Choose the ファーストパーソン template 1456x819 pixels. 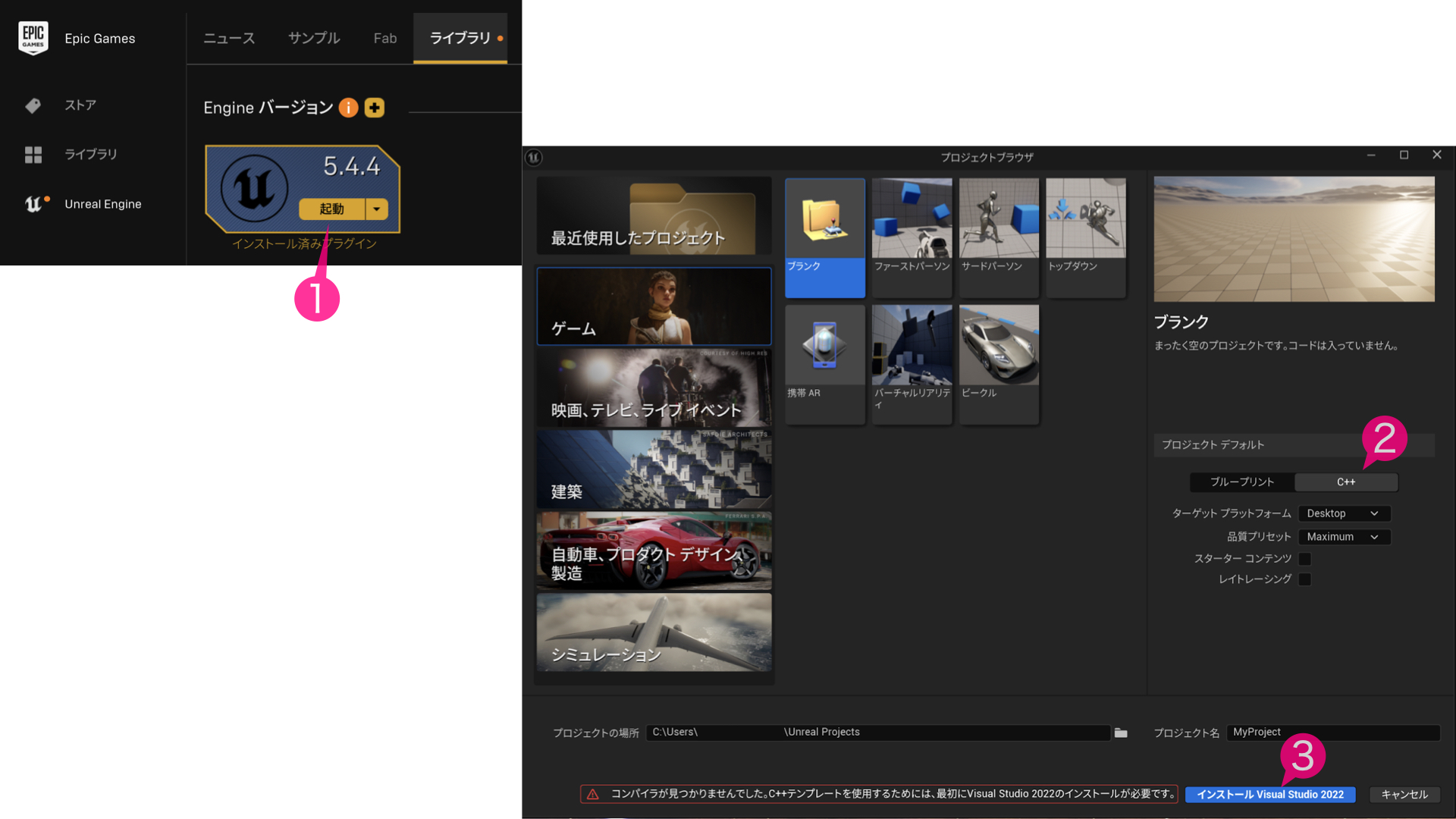click(912, 237)
